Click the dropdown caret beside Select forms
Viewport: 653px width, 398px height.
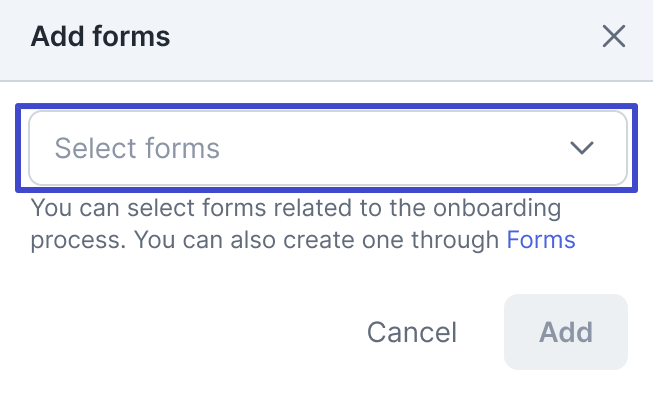[x=581, y=148]
